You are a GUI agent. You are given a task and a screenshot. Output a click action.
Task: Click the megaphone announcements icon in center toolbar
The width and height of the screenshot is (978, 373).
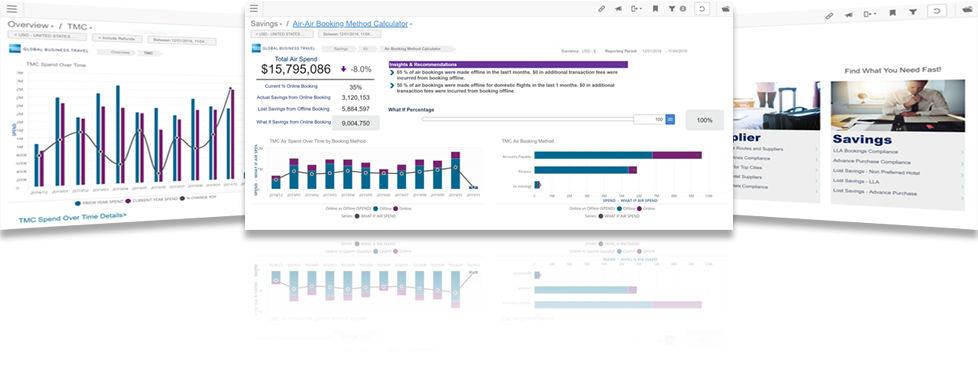pos(618,9)
